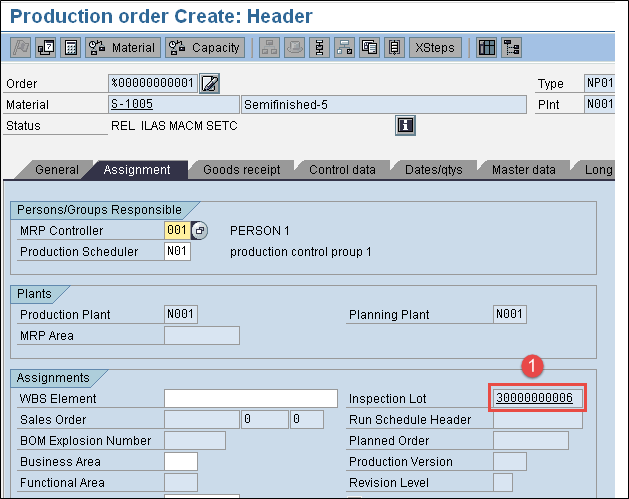Open the Dates/qtys tab
This screenshot has width=629, height=499.
433,170
